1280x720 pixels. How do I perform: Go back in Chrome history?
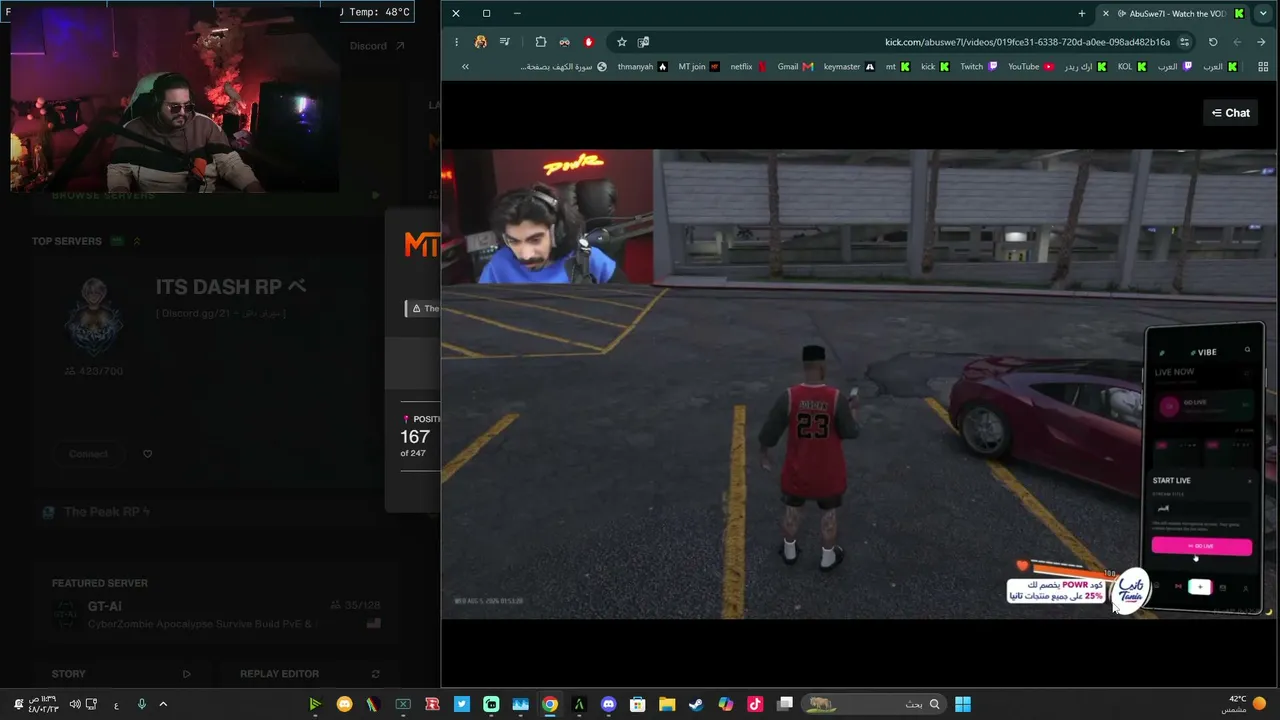(1261, 42)
